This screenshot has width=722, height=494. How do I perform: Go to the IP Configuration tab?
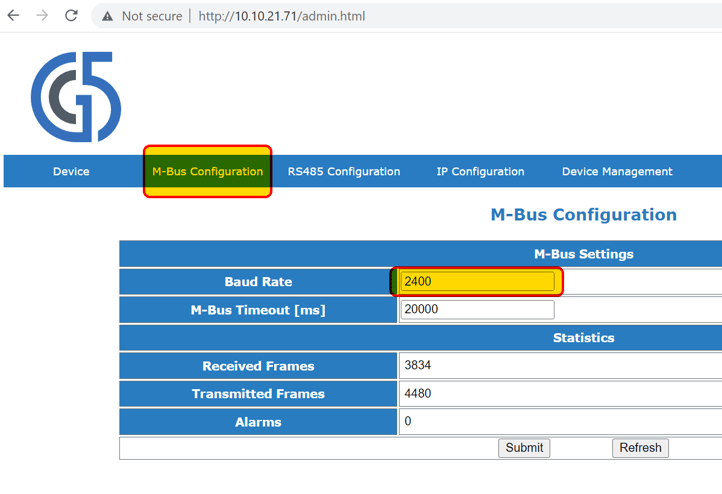pos(480,172)
